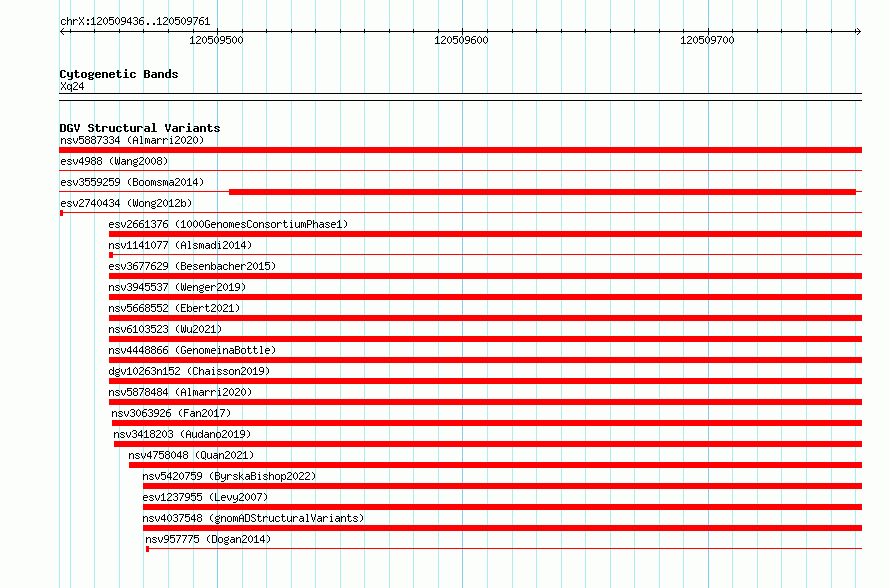Click the small red block under esv2740434
890x588 pixels.
(61, 213)
